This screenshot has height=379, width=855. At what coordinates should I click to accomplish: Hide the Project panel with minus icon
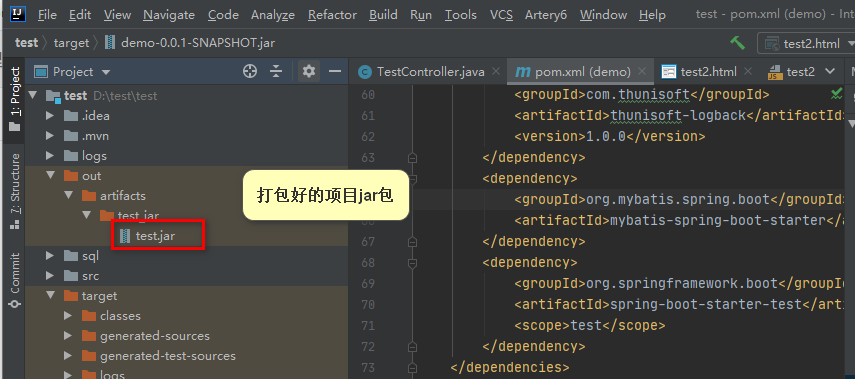coord(334,71)
